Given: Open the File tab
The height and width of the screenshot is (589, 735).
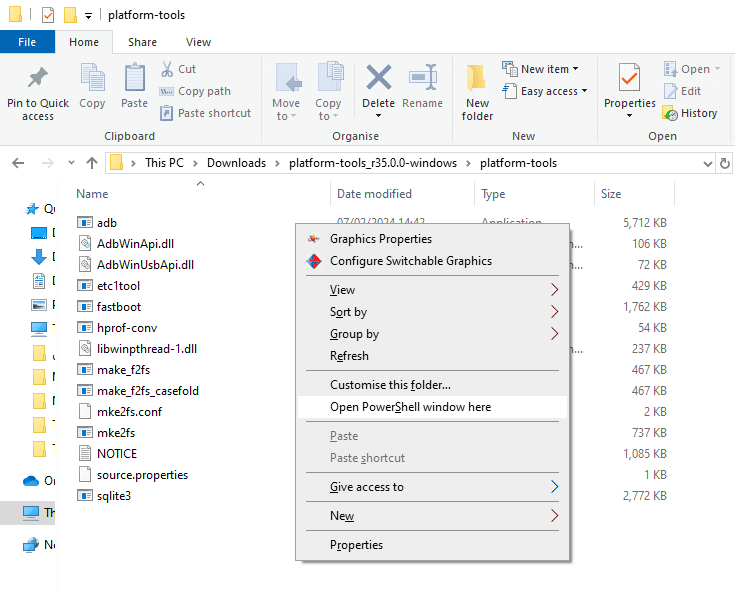Looking at the screenshot, I should [27, 42].
